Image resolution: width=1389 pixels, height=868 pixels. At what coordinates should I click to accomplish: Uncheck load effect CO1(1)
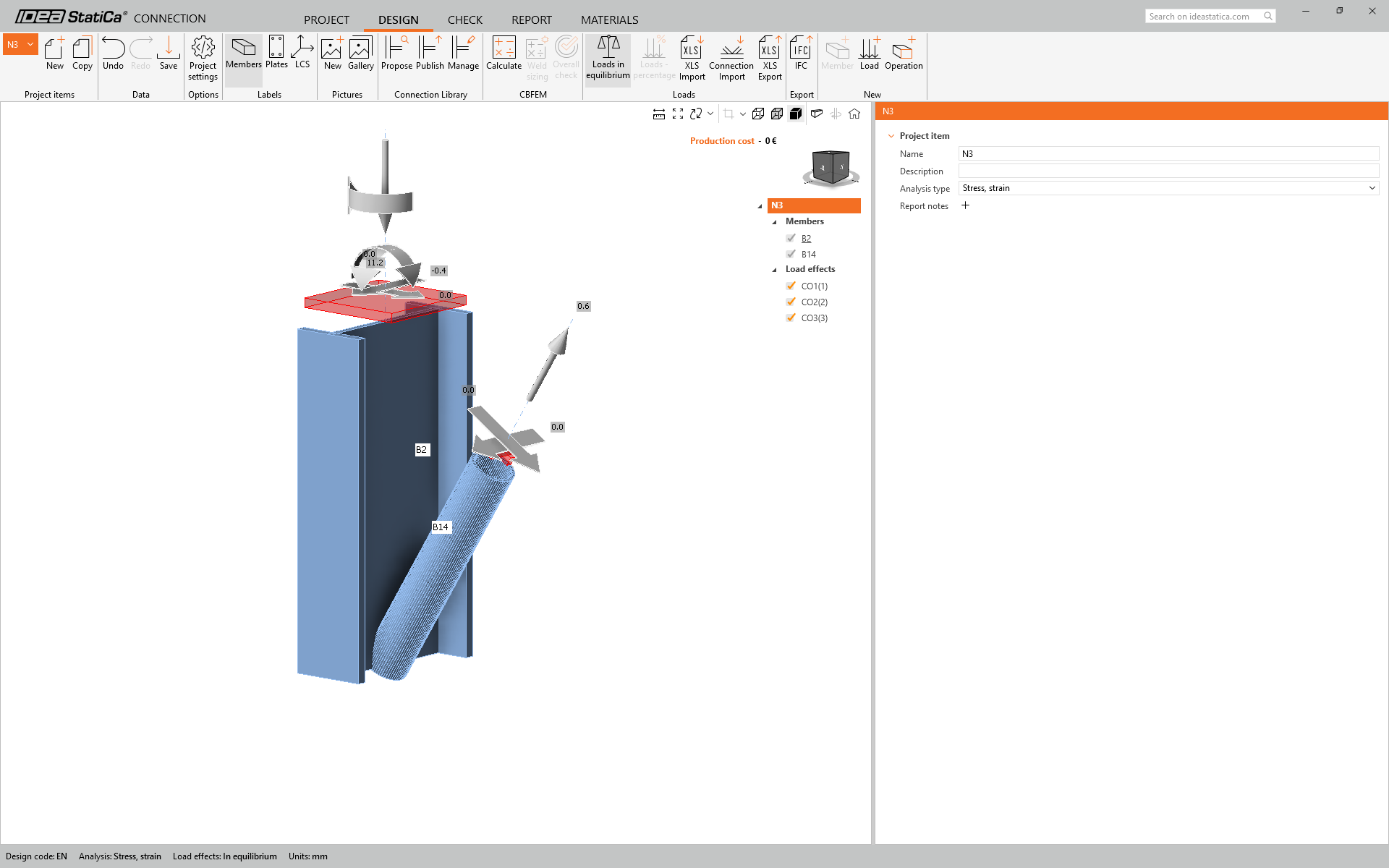(791, 286)
